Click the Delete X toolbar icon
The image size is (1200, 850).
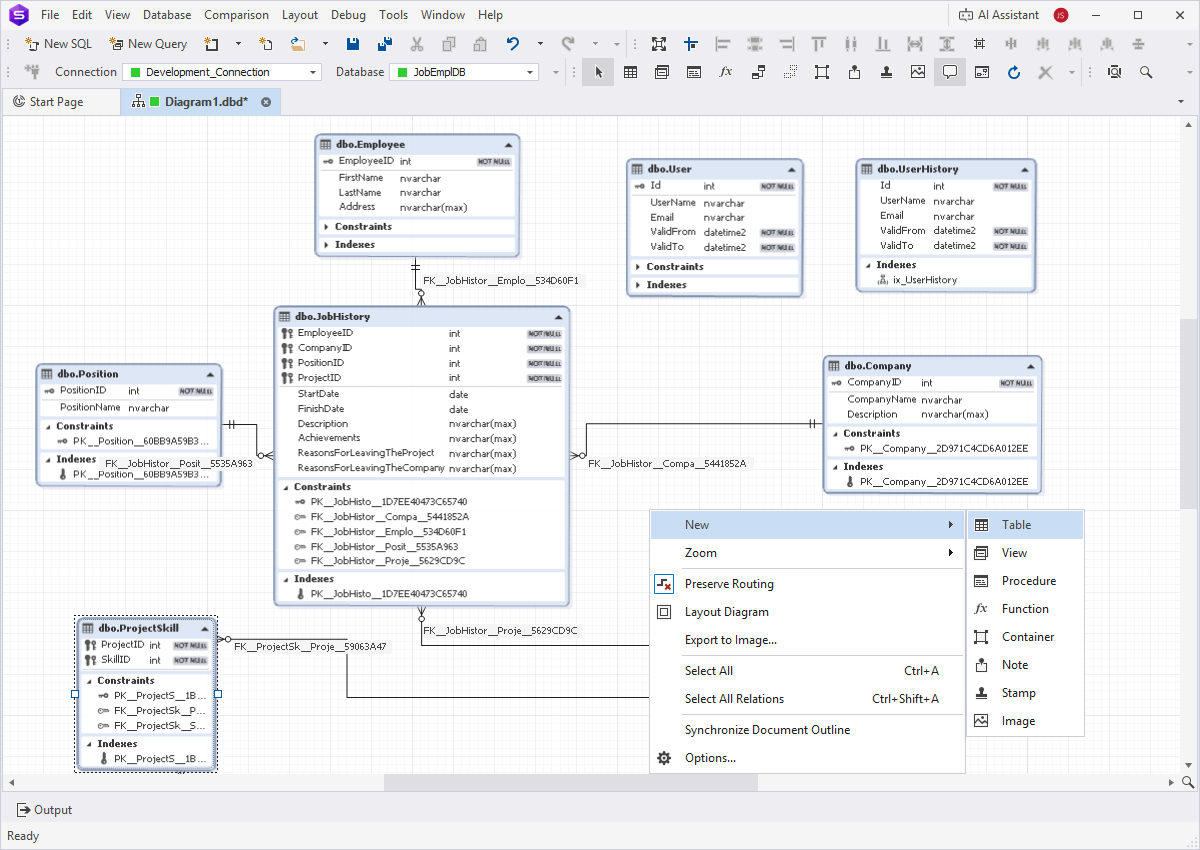click(1046, 72)
